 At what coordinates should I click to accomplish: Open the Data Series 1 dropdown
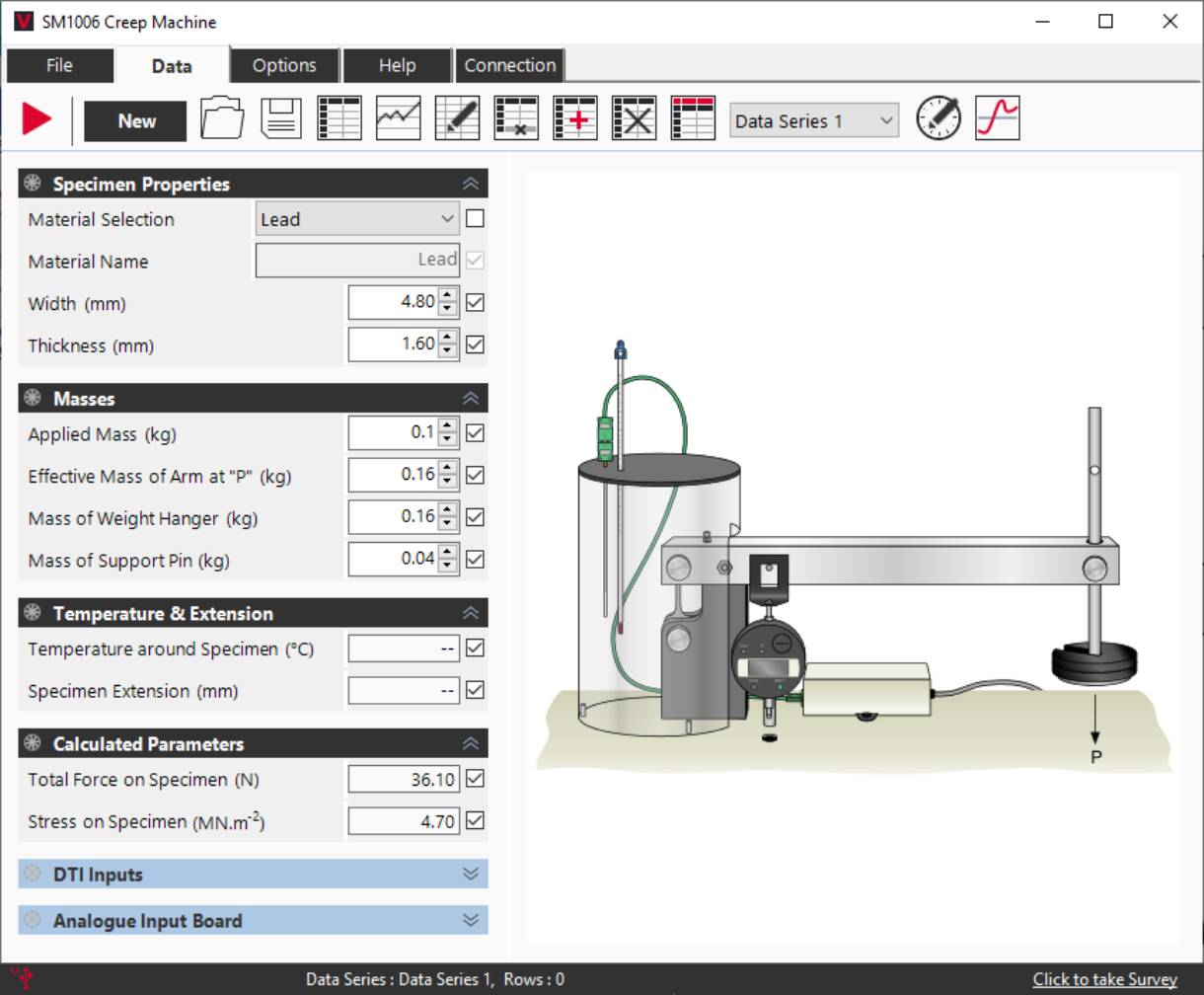coord(813,119)
